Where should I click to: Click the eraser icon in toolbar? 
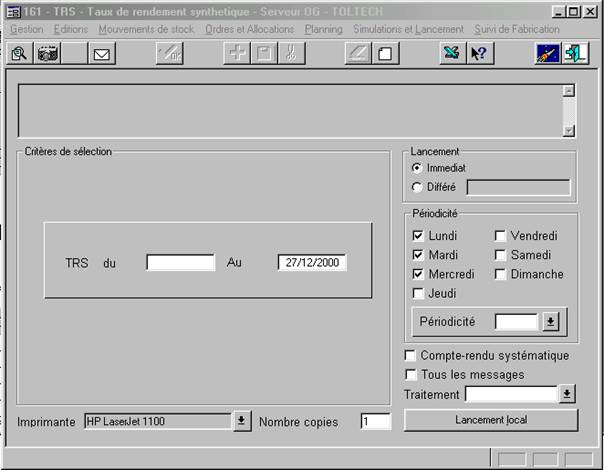tap(357, 54)
